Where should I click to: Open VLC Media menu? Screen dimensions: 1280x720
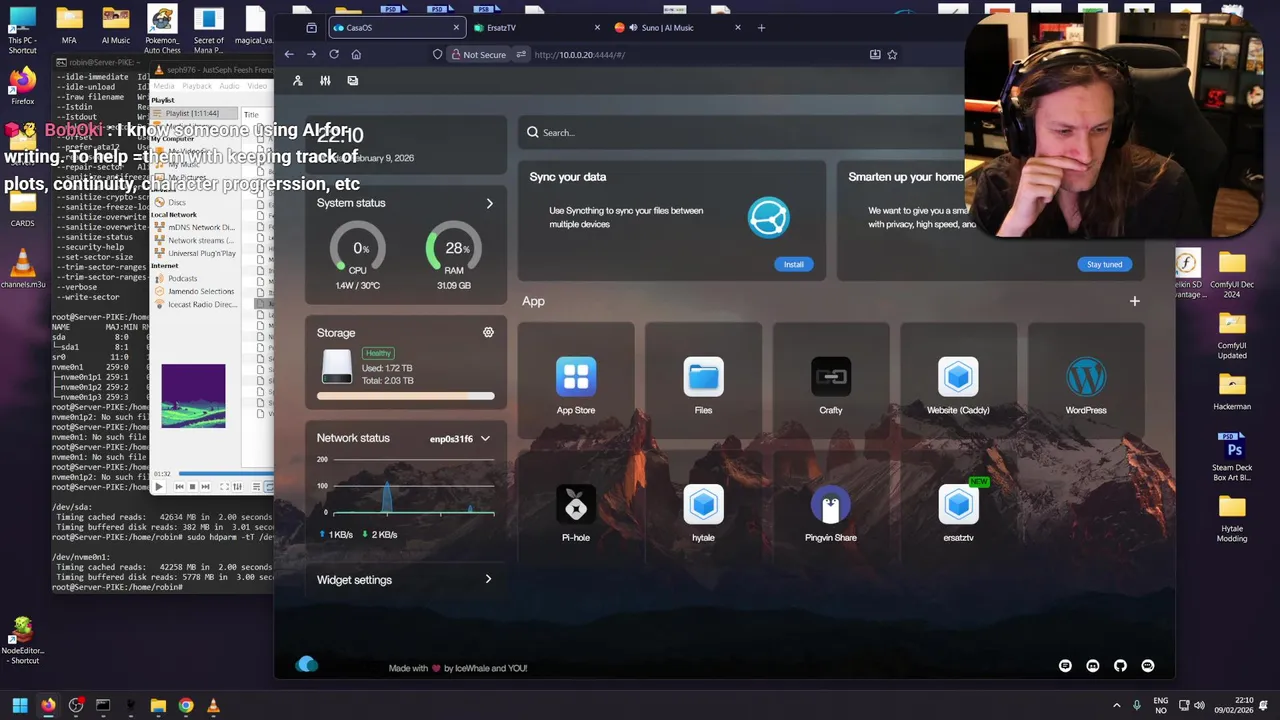[163, 86]
